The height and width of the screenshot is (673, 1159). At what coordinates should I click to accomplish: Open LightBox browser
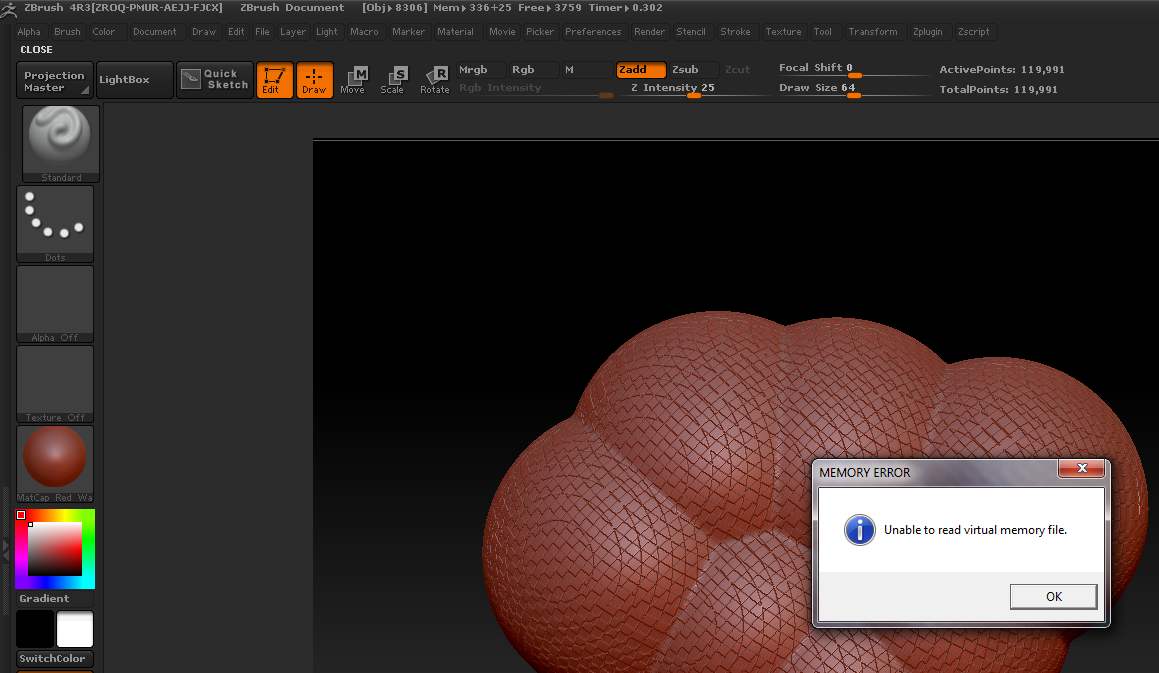coord(135,79)
